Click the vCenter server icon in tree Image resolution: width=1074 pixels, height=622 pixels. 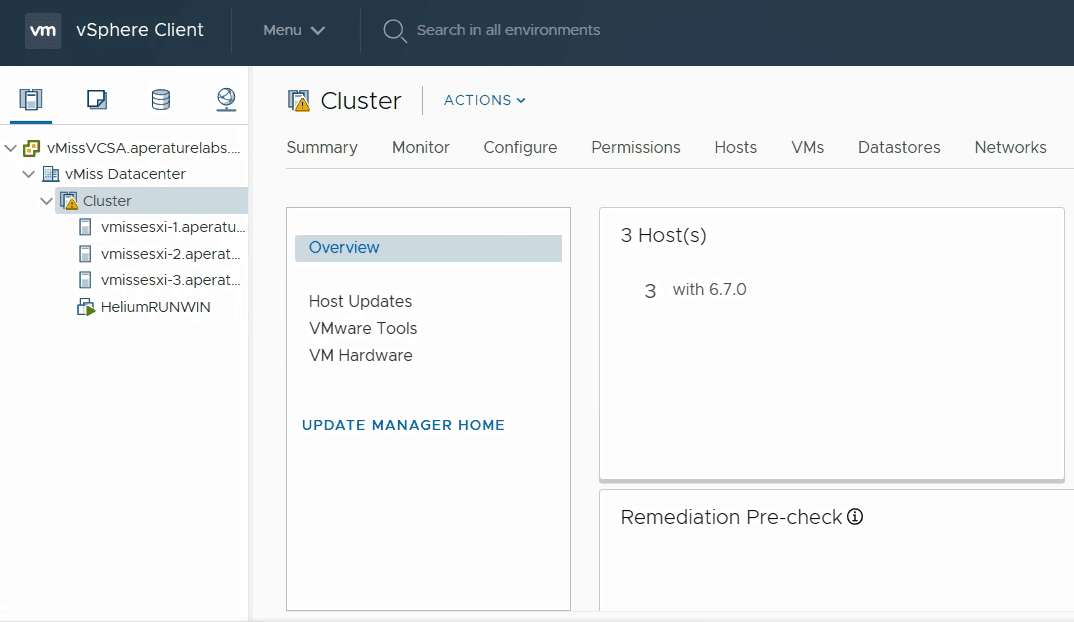[x=32, y=148]
